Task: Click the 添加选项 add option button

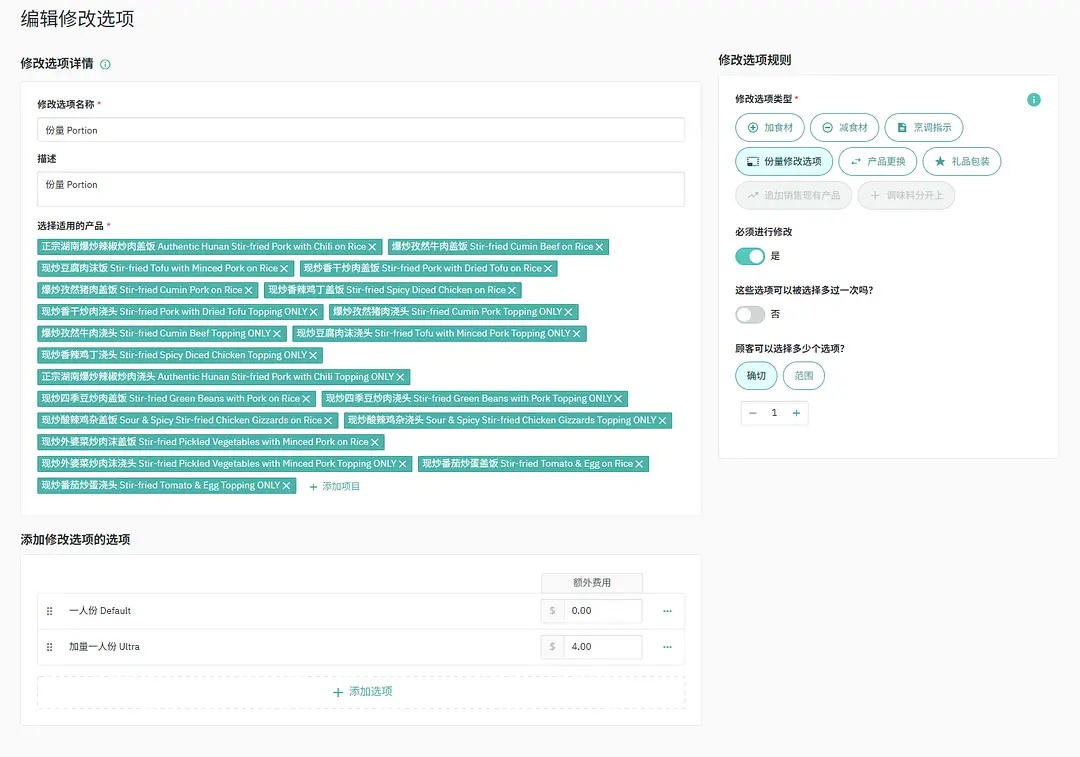Action: click(361, 692)
